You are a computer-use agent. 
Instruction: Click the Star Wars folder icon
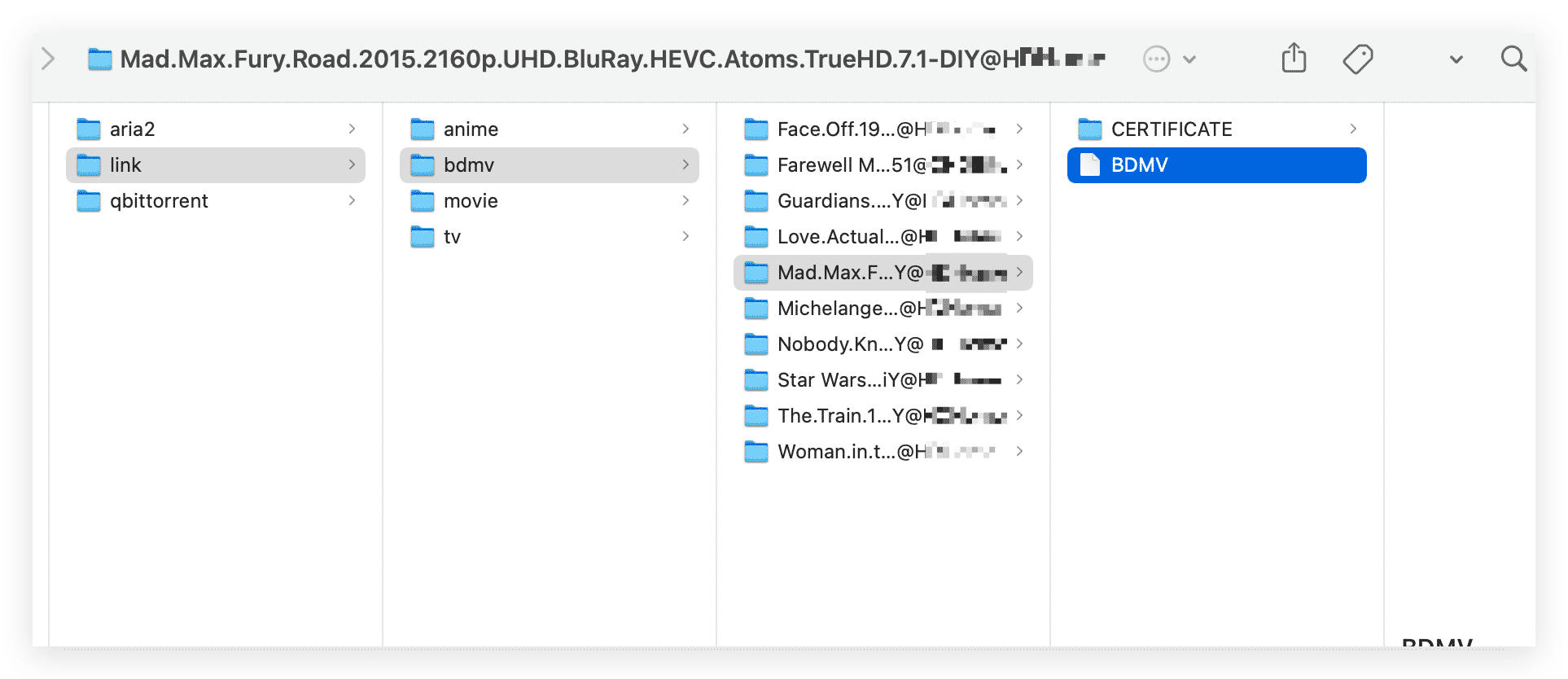756,380
